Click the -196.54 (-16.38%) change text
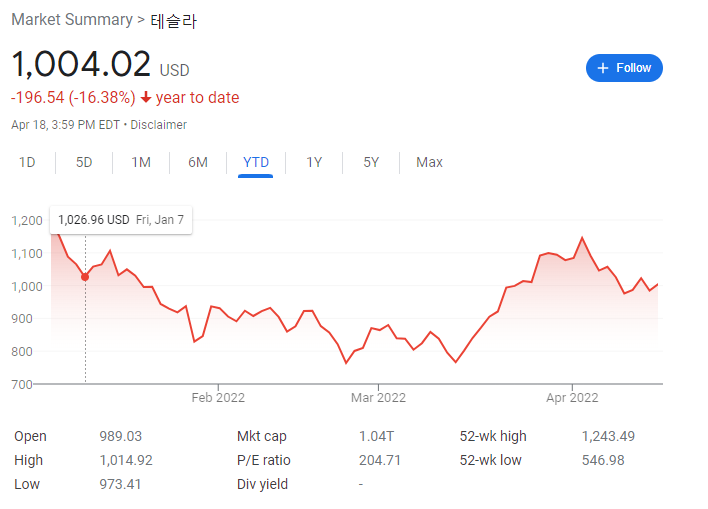 73,98
